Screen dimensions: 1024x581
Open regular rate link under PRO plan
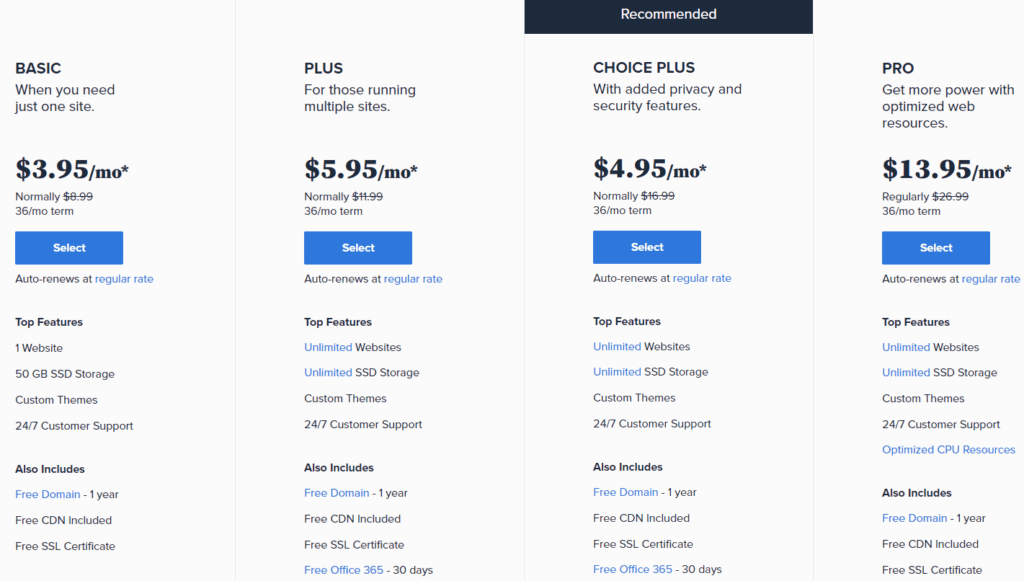(991, 279)
